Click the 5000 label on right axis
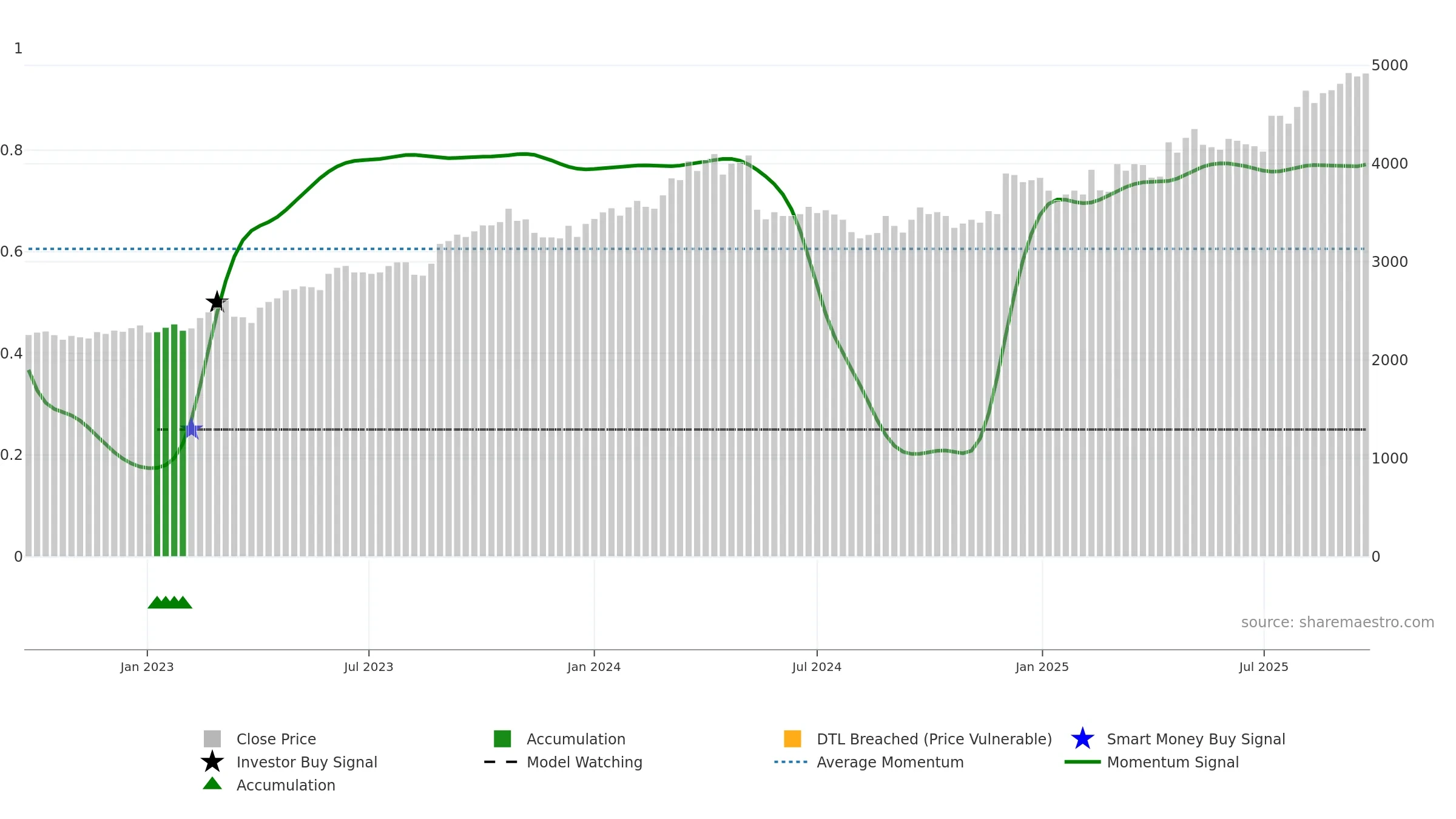Screen dimensions: 1456x819 pos(1389,66)
